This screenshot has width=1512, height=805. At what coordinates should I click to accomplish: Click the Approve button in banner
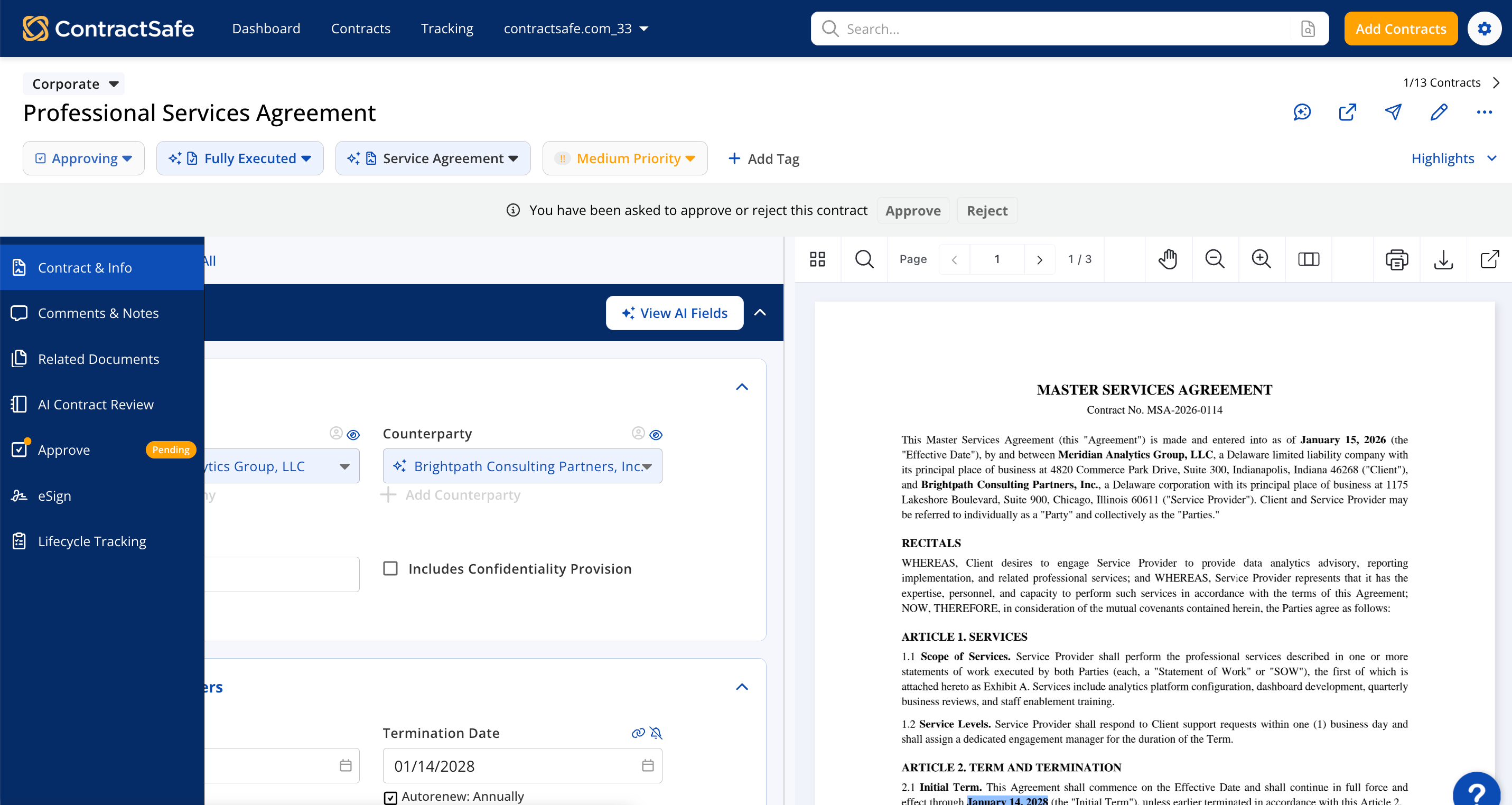coord(913,210)
